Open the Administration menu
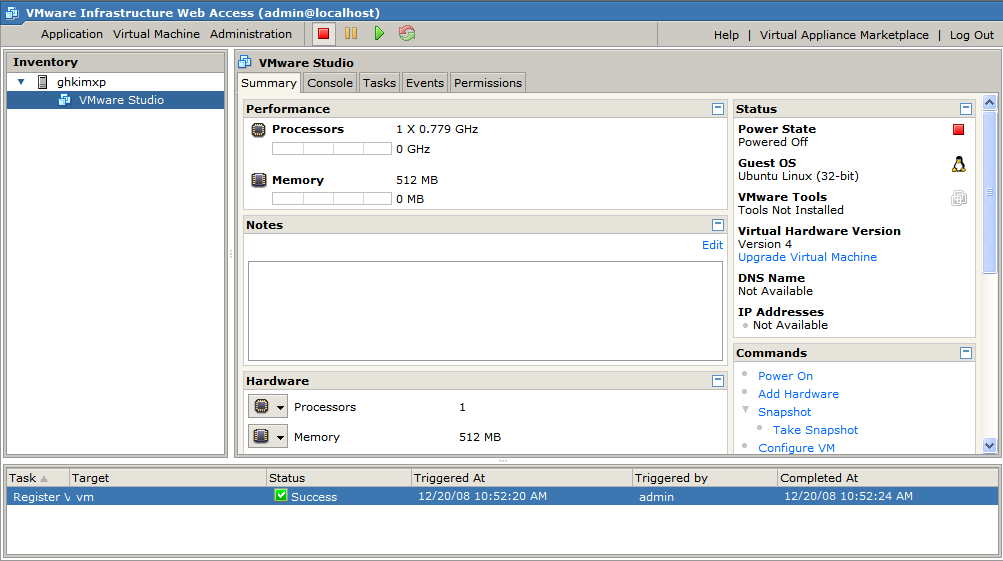Viewport: 1003px width, 561px height. [x=251, y=34]
